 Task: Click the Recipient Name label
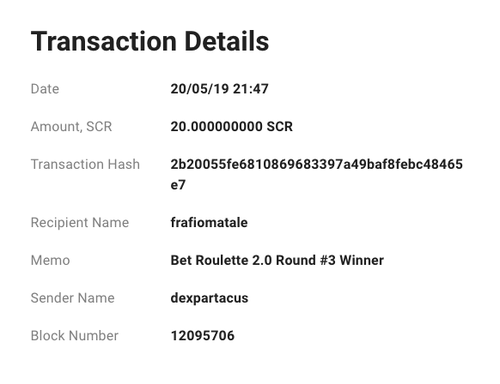point(80,222)
